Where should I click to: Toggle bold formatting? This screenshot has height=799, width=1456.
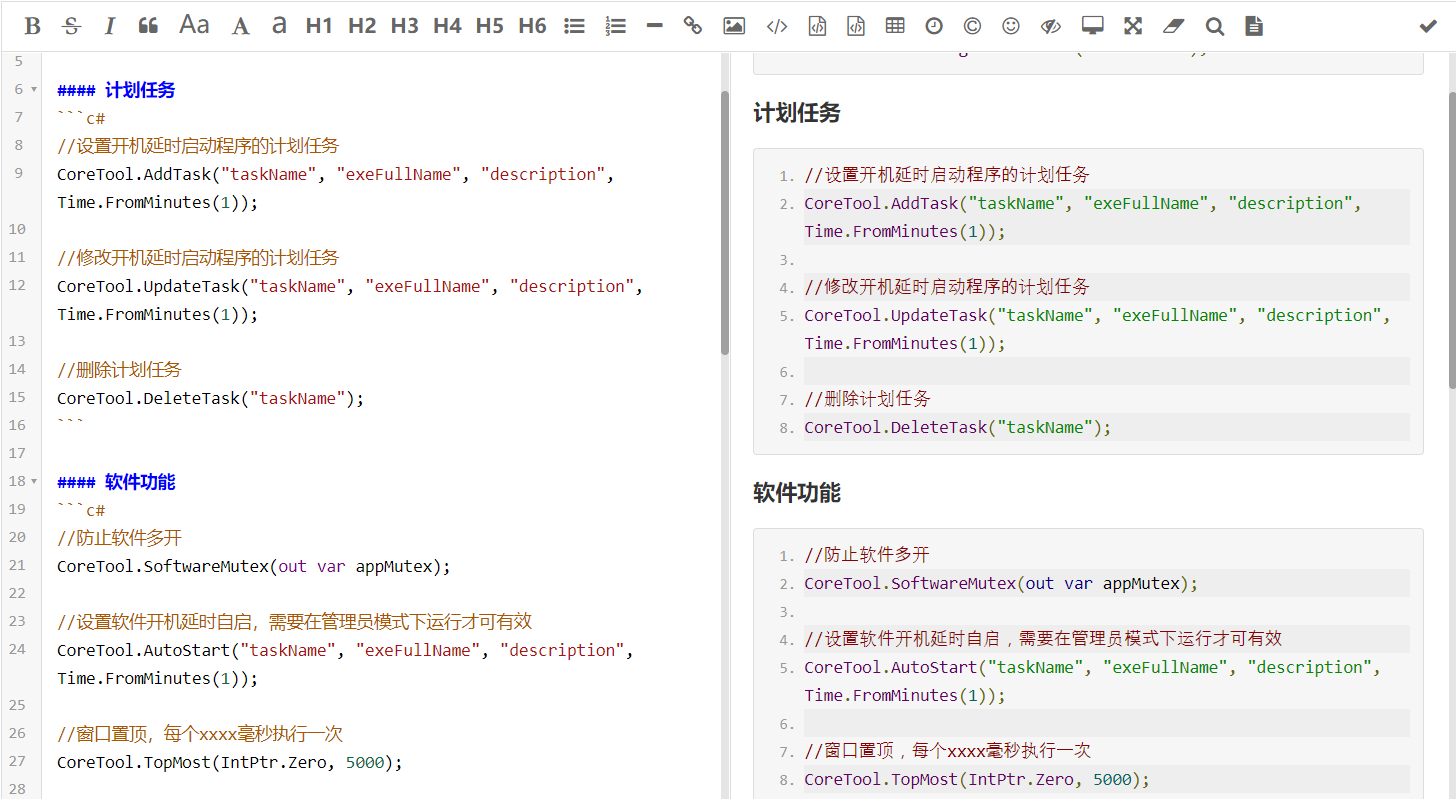(x=32, y=25)
